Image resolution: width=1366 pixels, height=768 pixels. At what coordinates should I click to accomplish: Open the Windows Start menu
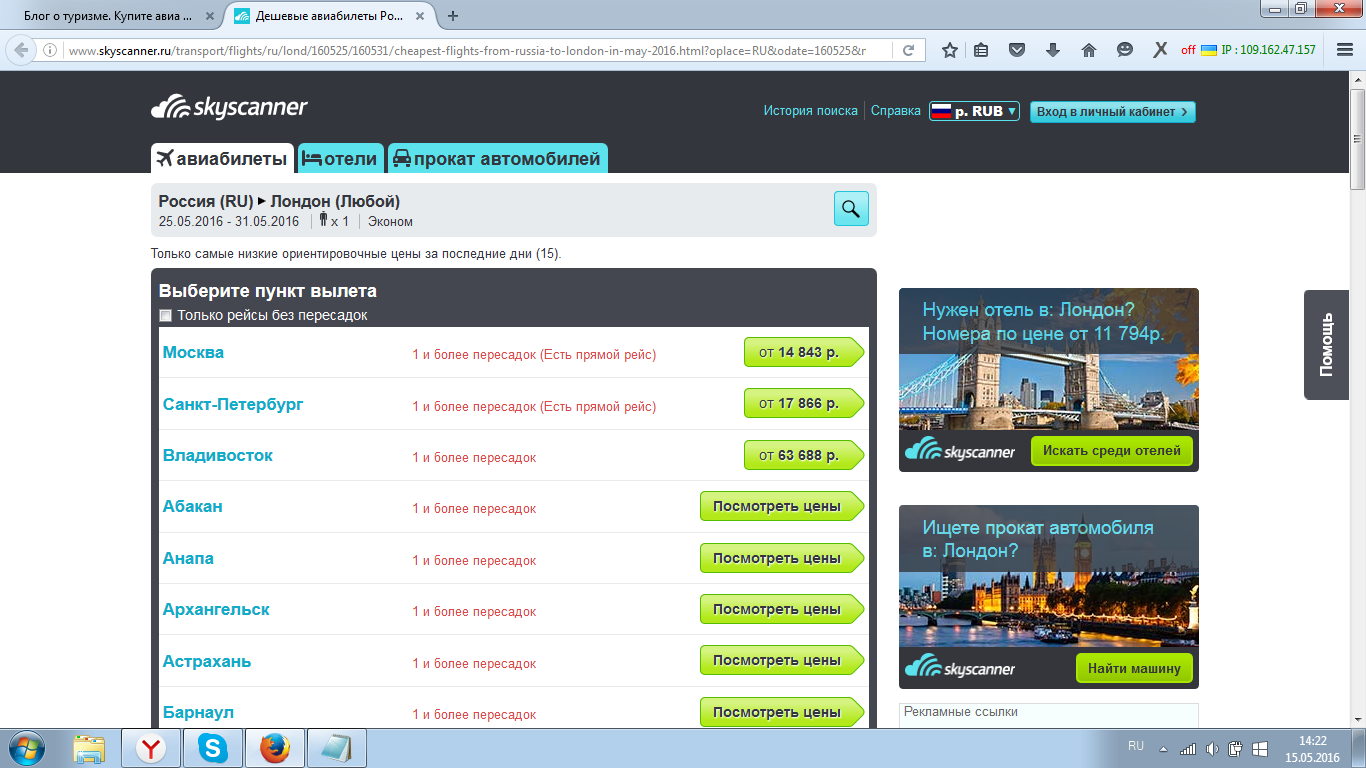click(x=28, y=748)
